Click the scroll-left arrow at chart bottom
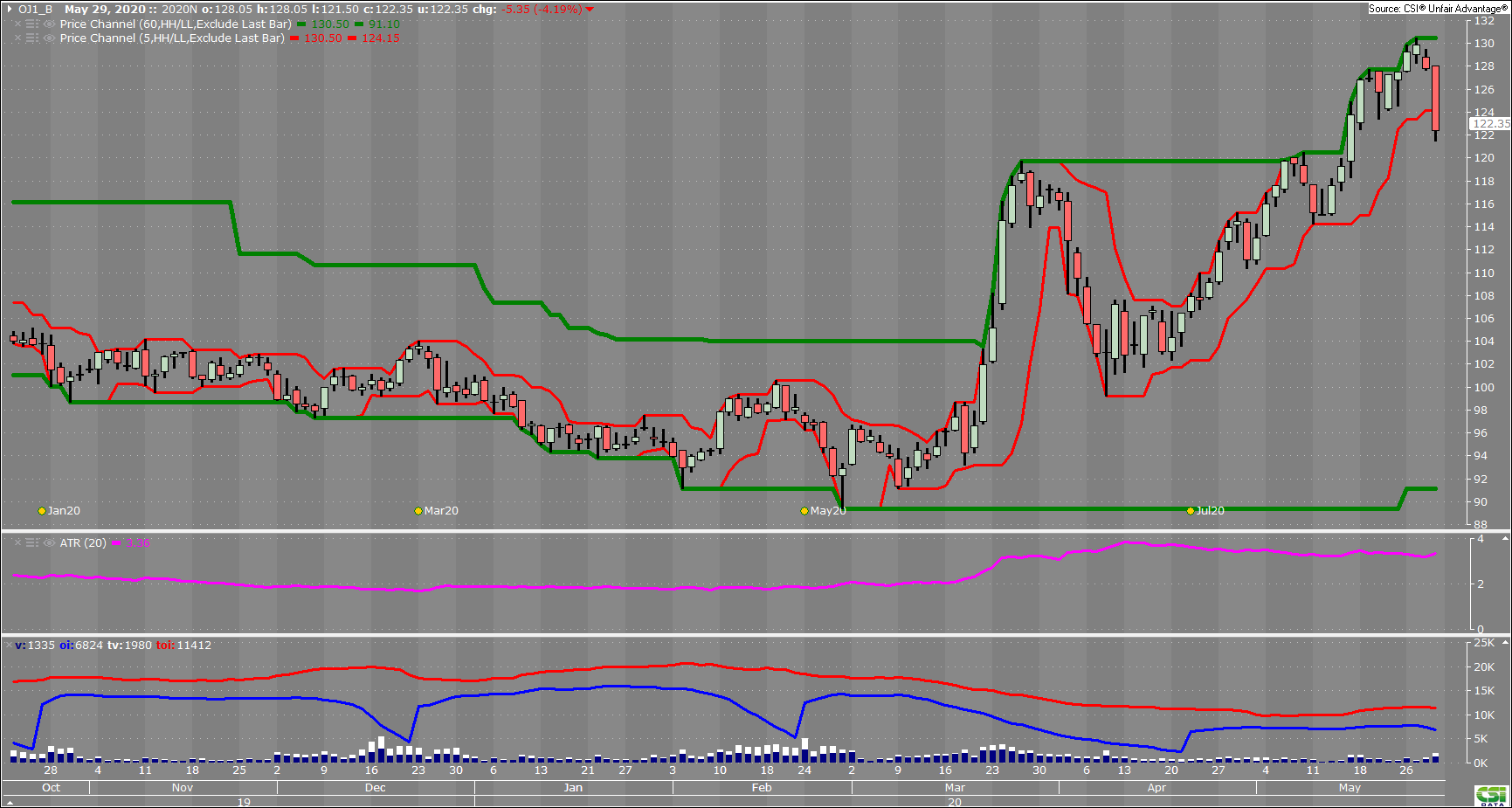Viewport: 1512px width, 808px height. (10, 802)
